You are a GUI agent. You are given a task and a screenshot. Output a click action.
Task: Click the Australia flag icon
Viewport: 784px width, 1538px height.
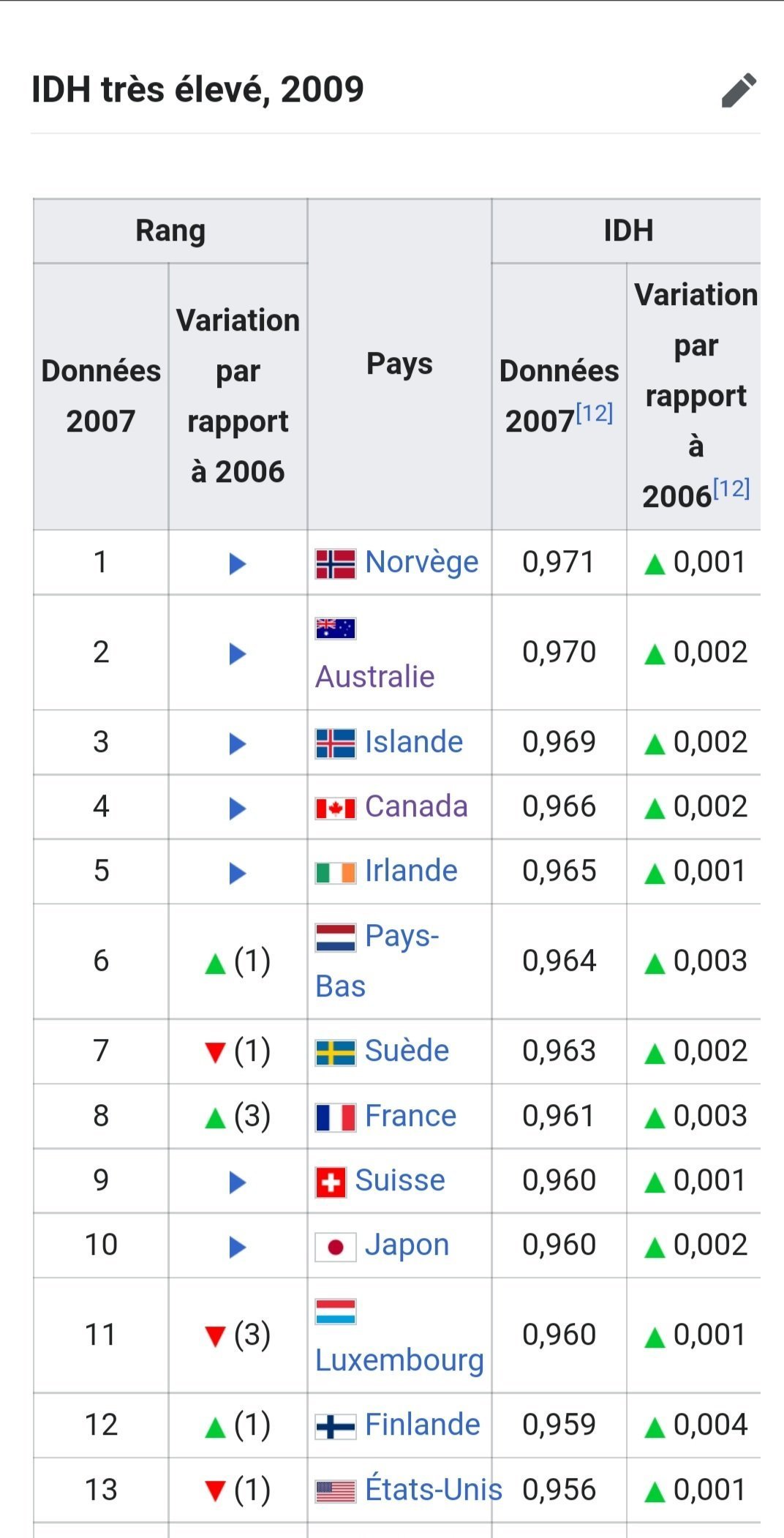tap(336, 629)
